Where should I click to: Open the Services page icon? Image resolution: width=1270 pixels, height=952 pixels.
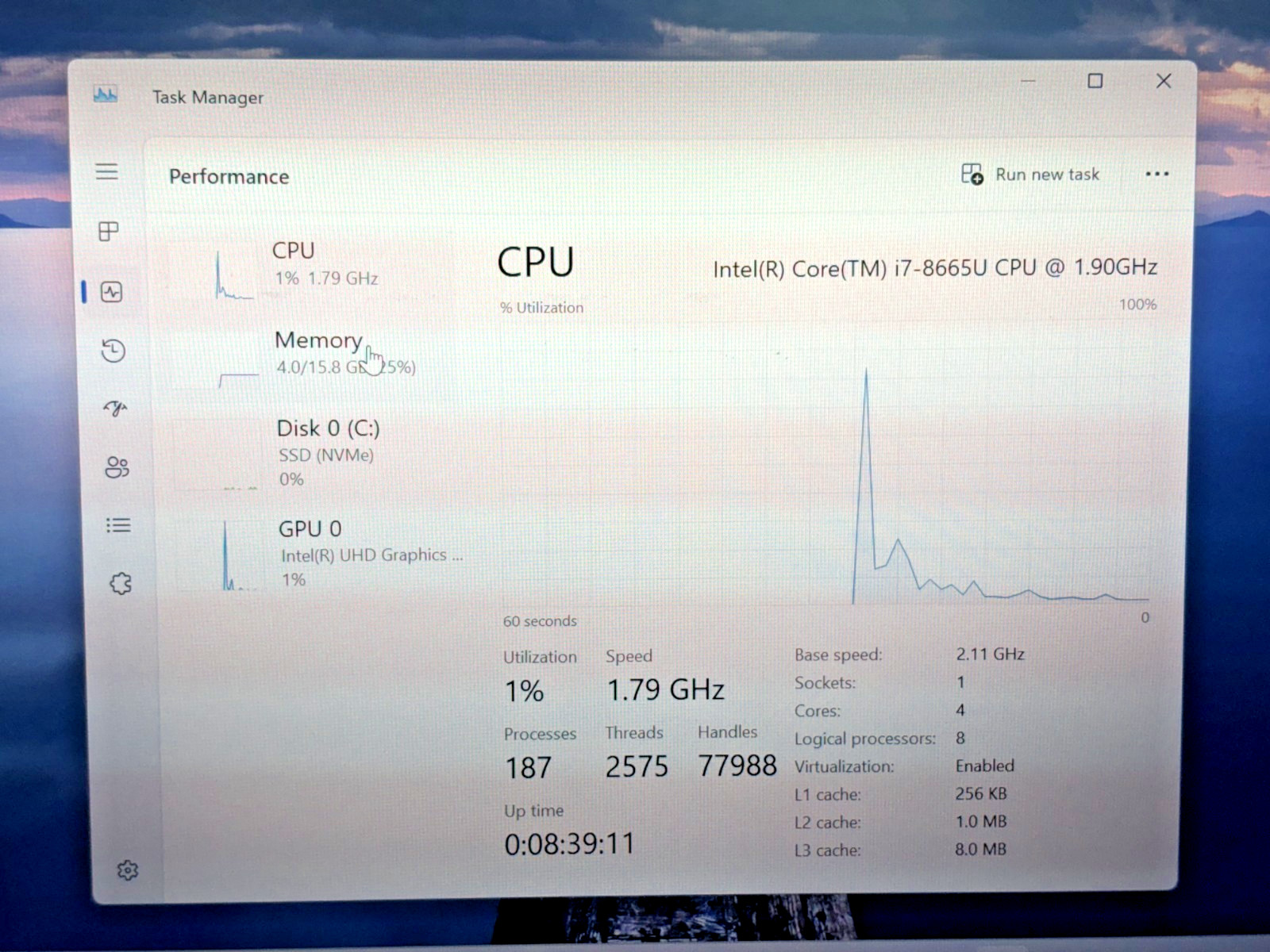point(121,584)
